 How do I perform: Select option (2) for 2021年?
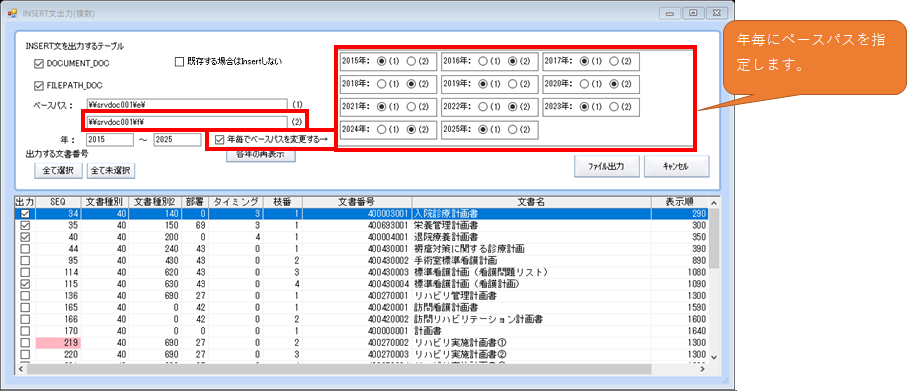(410, 107)
